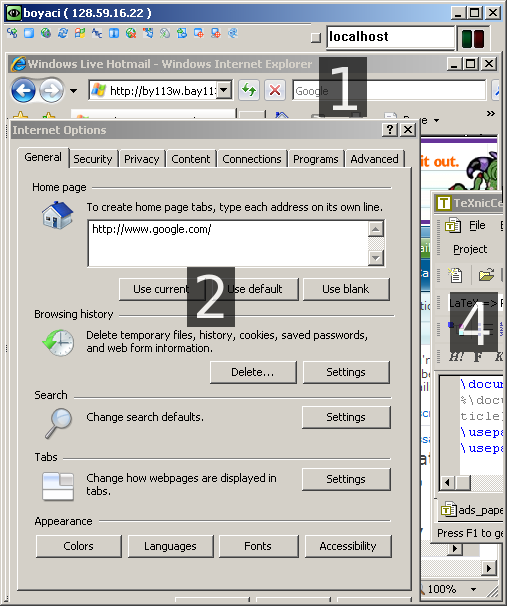
Task: Open the VNC file transfer icon
Action: click(182, 33)
